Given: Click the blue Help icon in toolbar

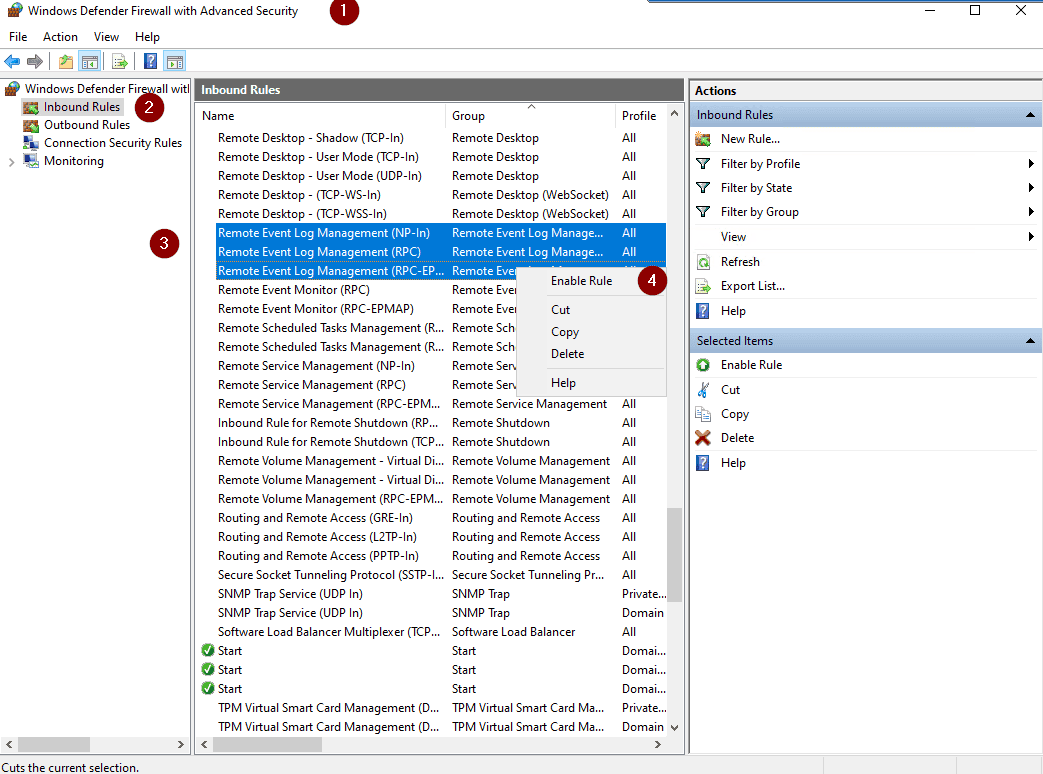Looking at the screenshot, I should [150, 62].
